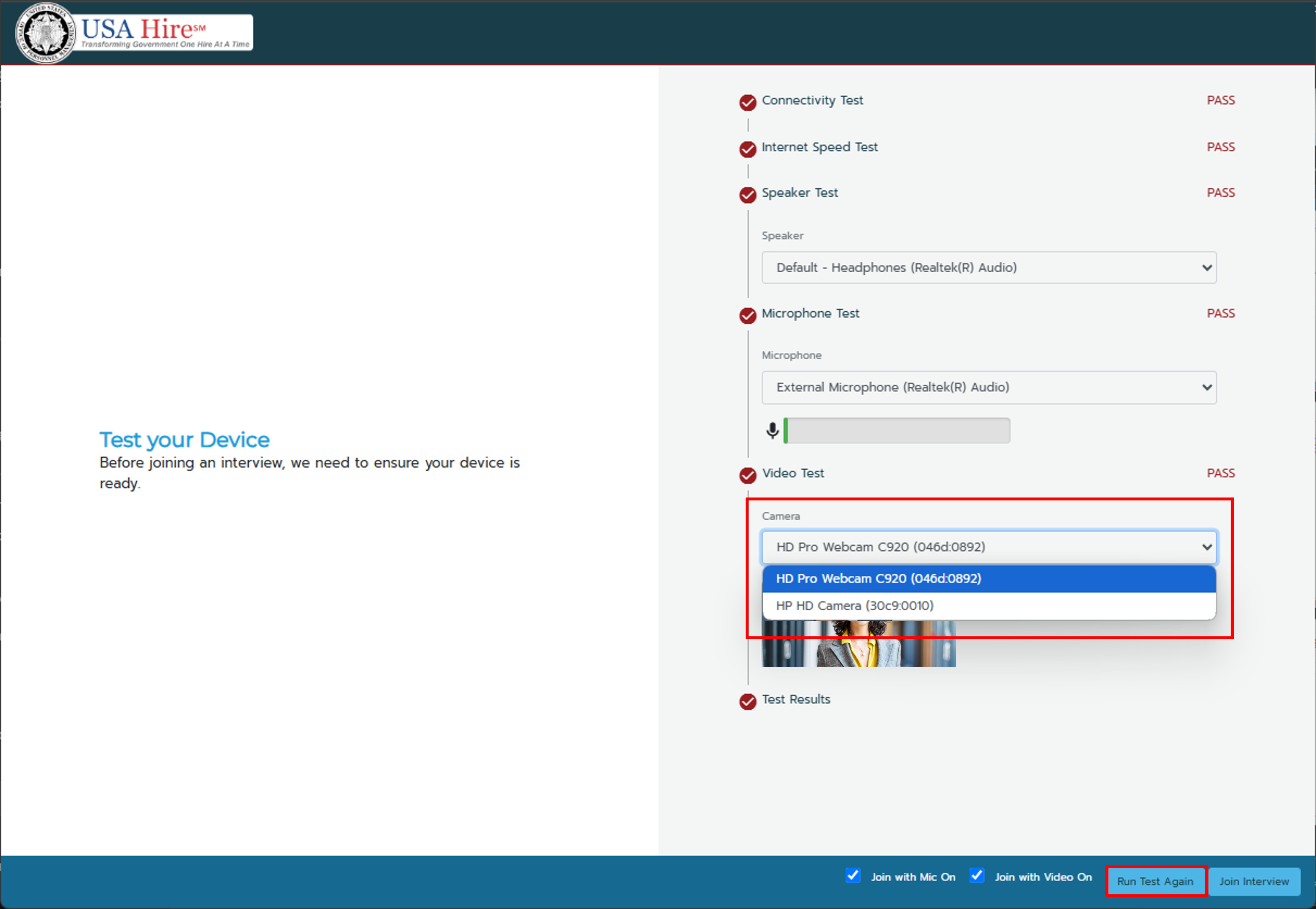This screenshot has height=909, width=1316.
Task: Click the Connectivity Test checkmark icon
Action: coord(748,102)
